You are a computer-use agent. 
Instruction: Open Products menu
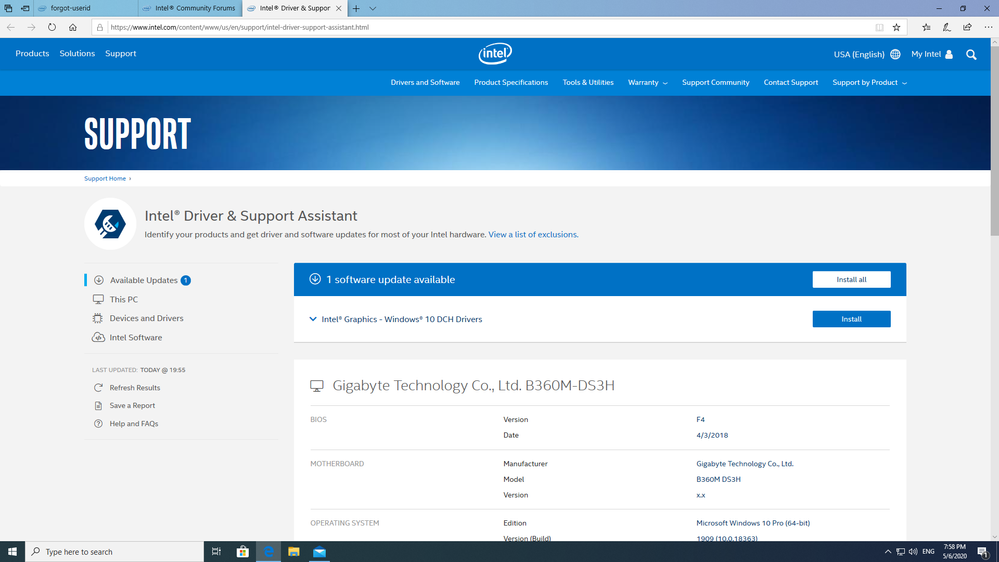pyautogui.click(x=32, y=54)
